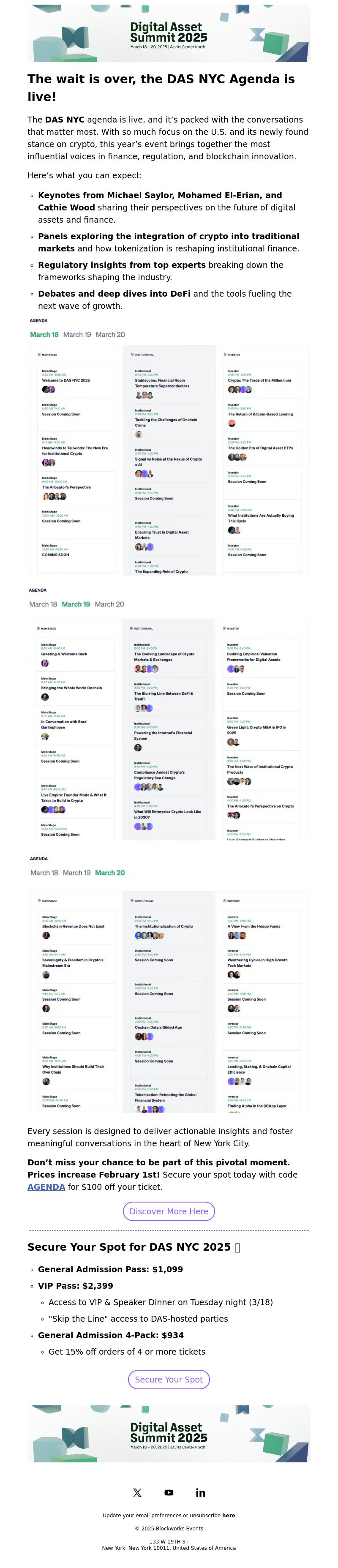Image resolution: width=338 pixels, height=1568 pixels.
Task: Open the bottom Digital Asset Summit 2025 banner
Action: pyautogui.click(x=169, y=1434)
